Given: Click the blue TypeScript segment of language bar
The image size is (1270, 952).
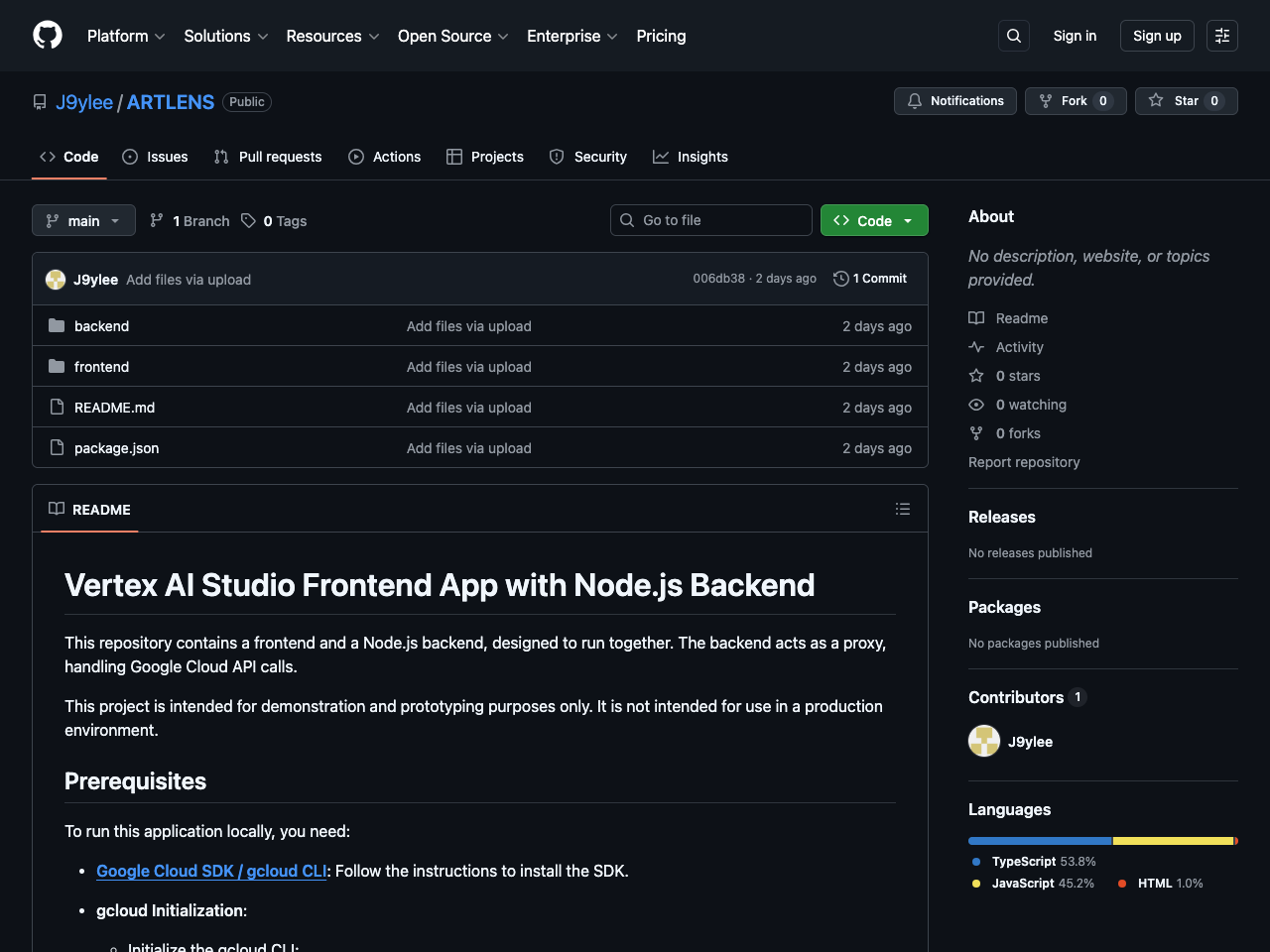Looking at the screenshot, I should pyautogui.click(x=1040, y=841).
